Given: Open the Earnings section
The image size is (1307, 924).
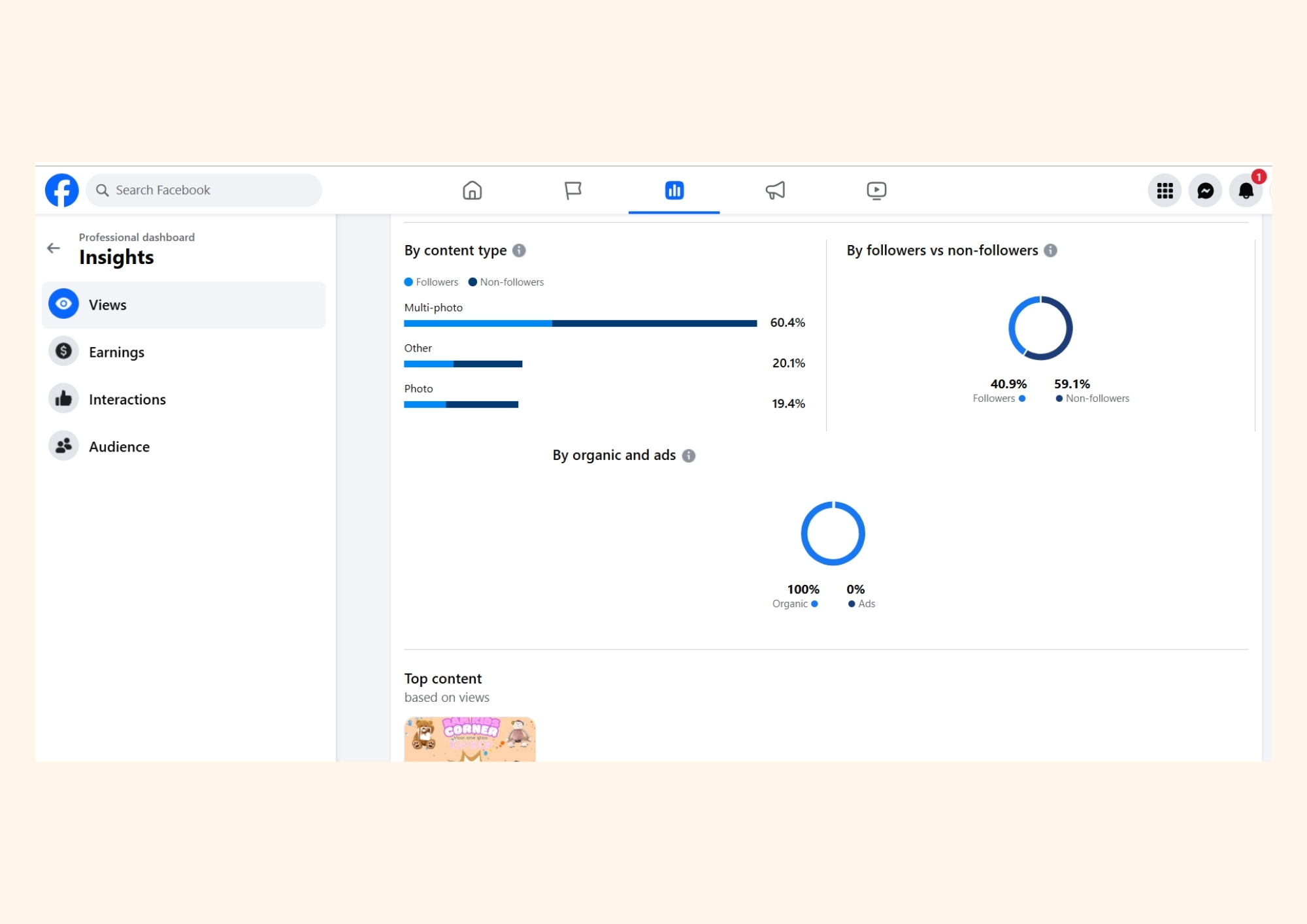Looking at the screenshot, I should [184, 352].
